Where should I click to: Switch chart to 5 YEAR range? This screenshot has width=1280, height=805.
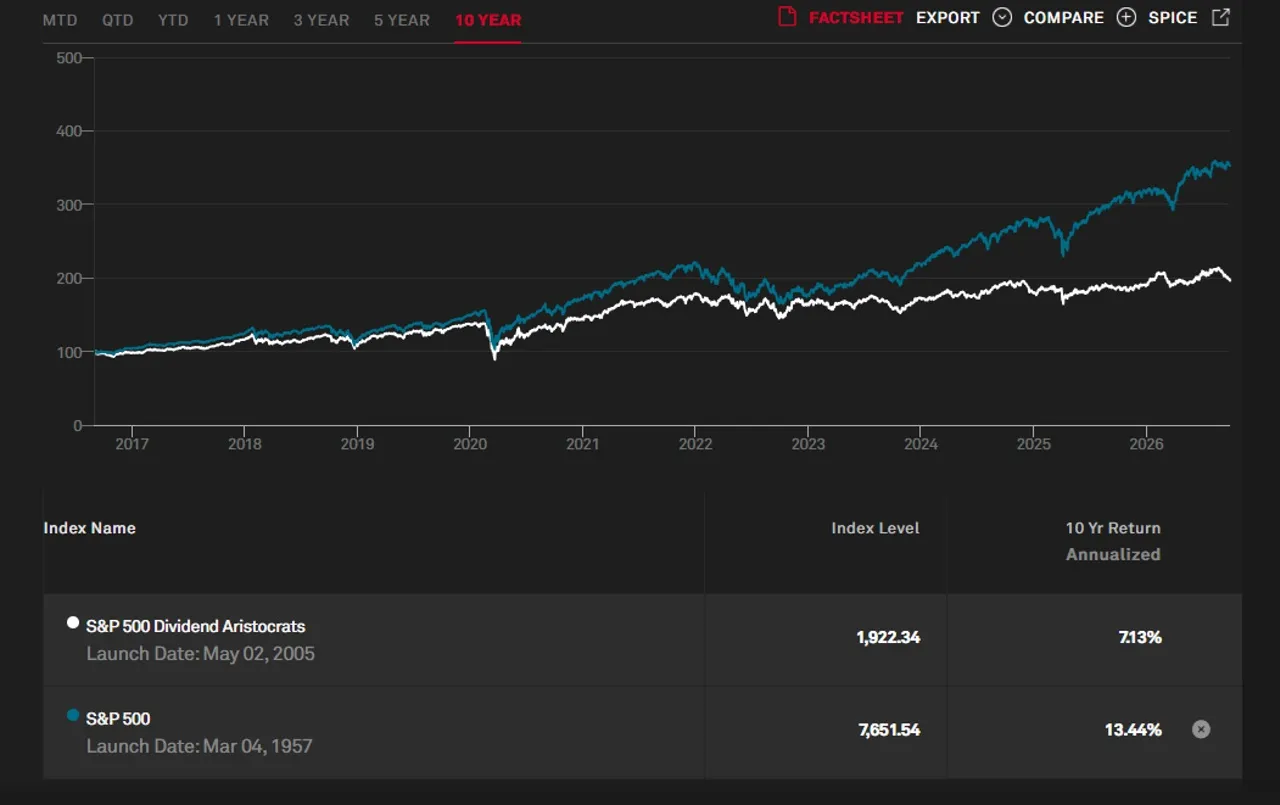(x=402, y=20)
